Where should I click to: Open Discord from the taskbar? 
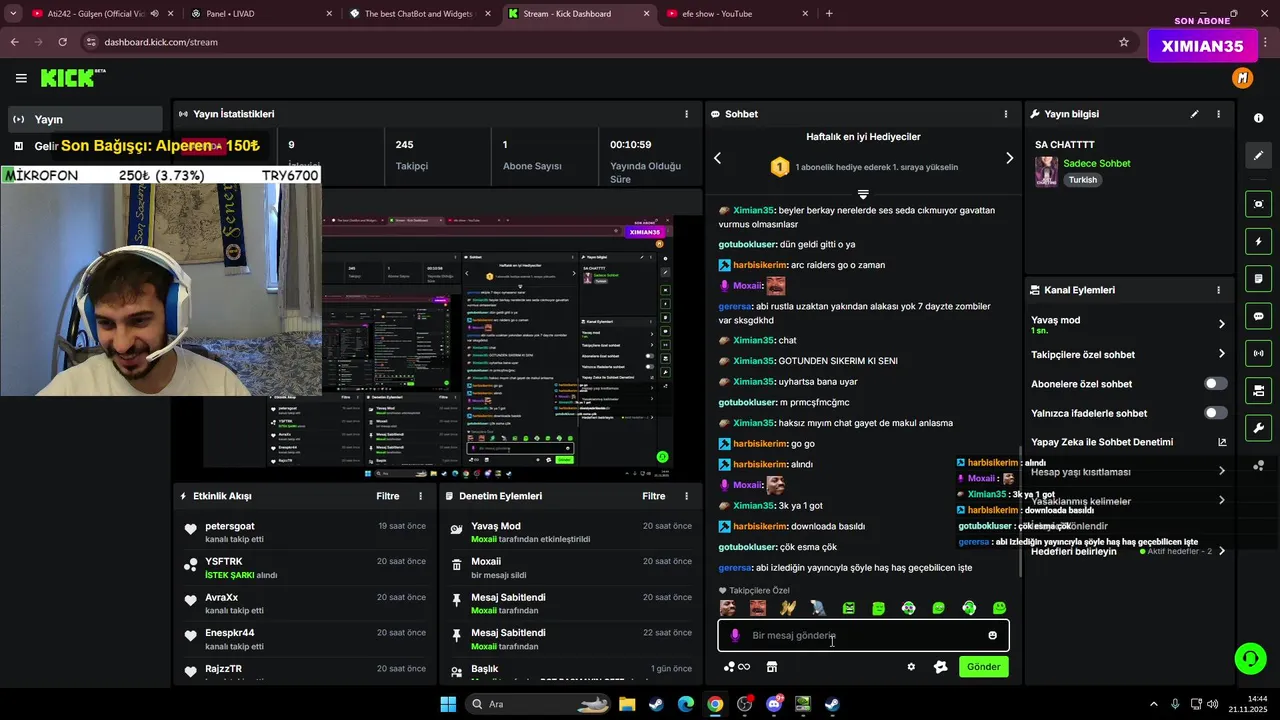[x=774, y=704]
